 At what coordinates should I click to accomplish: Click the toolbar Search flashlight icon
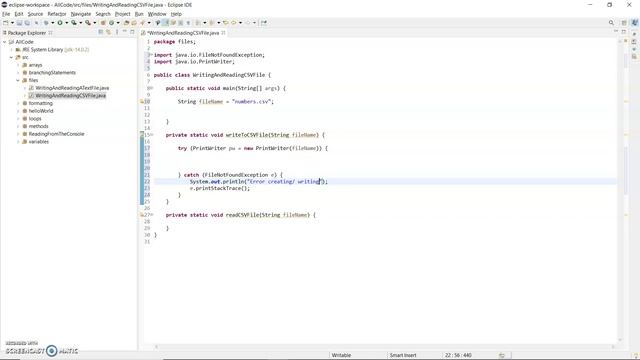point(142,23)
